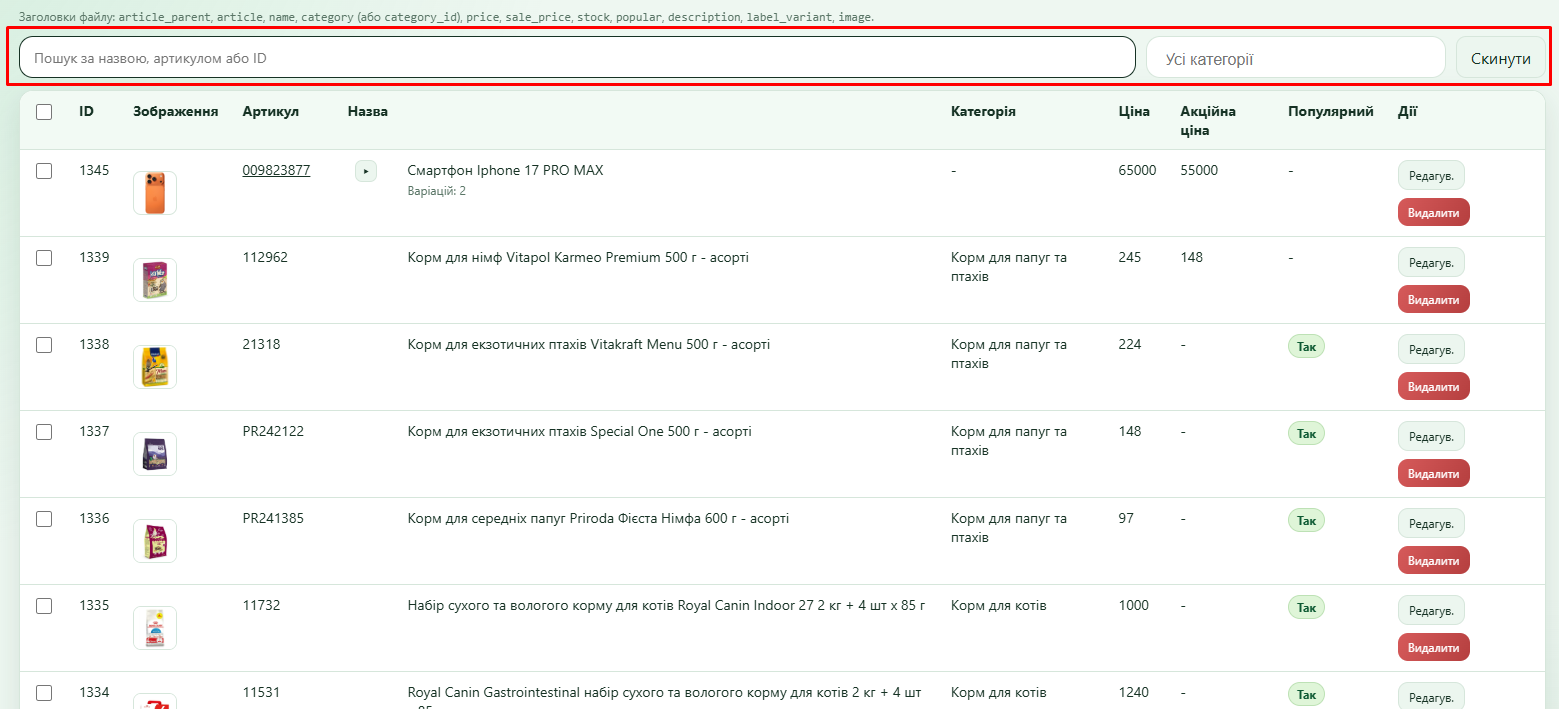
Task: Check the box for product ID 1337
Action: tap(44, 432)
